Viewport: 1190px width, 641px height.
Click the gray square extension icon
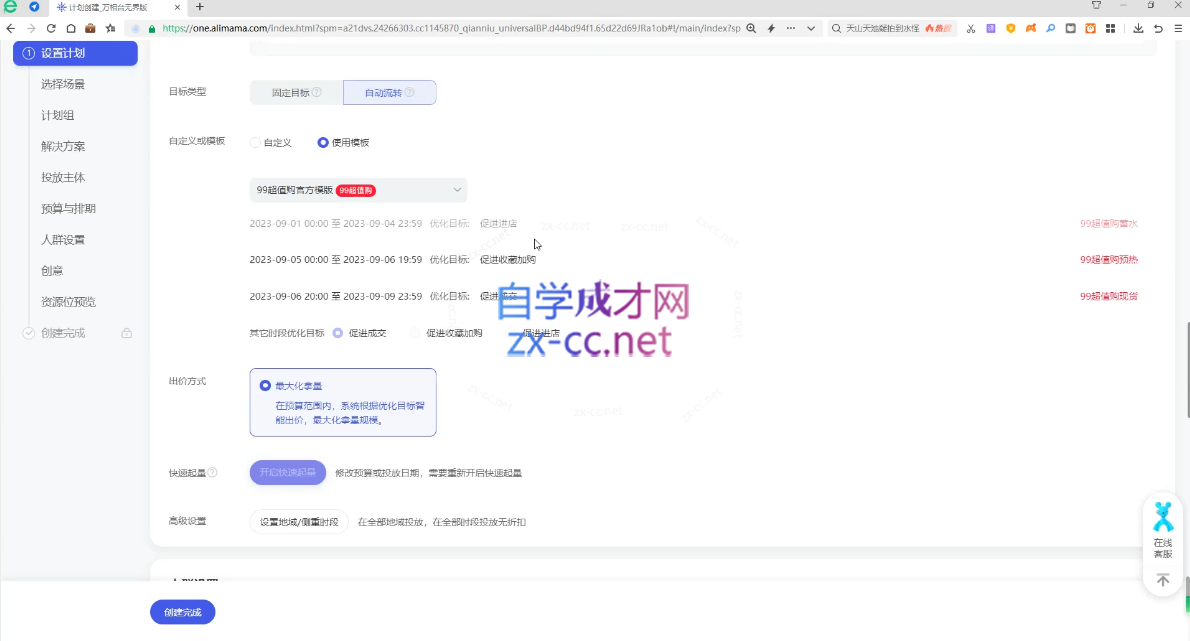(x=1070, y=28)
